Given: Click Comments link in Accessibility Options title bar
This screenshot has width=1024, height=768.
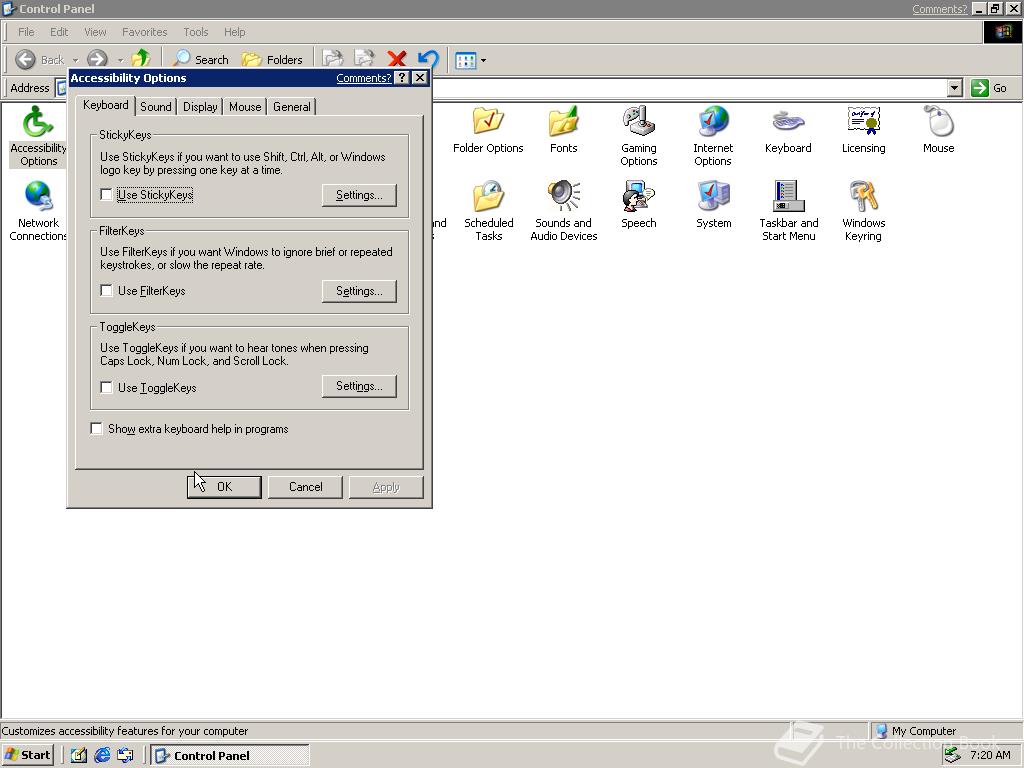Looking at the screenshot, I should [363, 78].
